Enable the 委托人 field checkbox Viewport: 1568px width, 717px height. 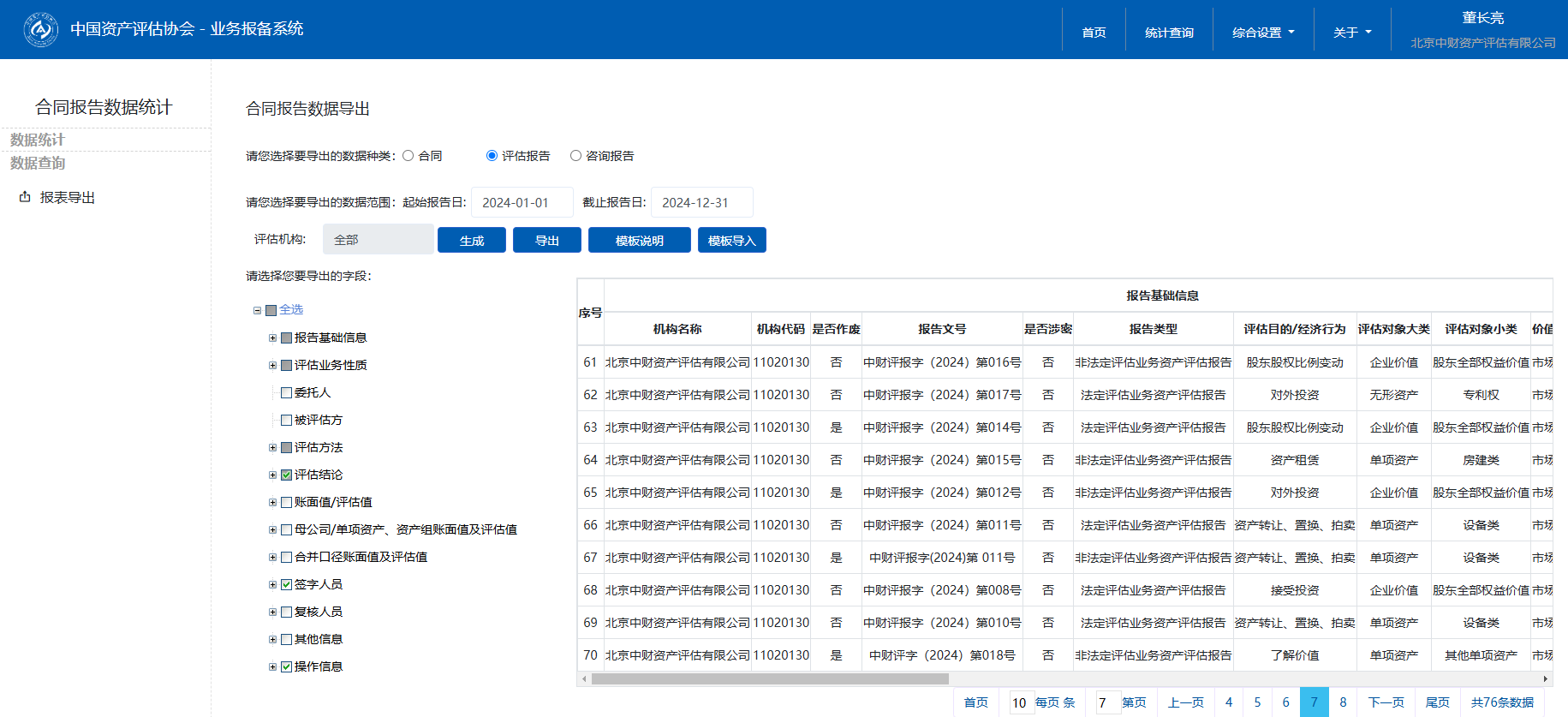click(287, 392)
